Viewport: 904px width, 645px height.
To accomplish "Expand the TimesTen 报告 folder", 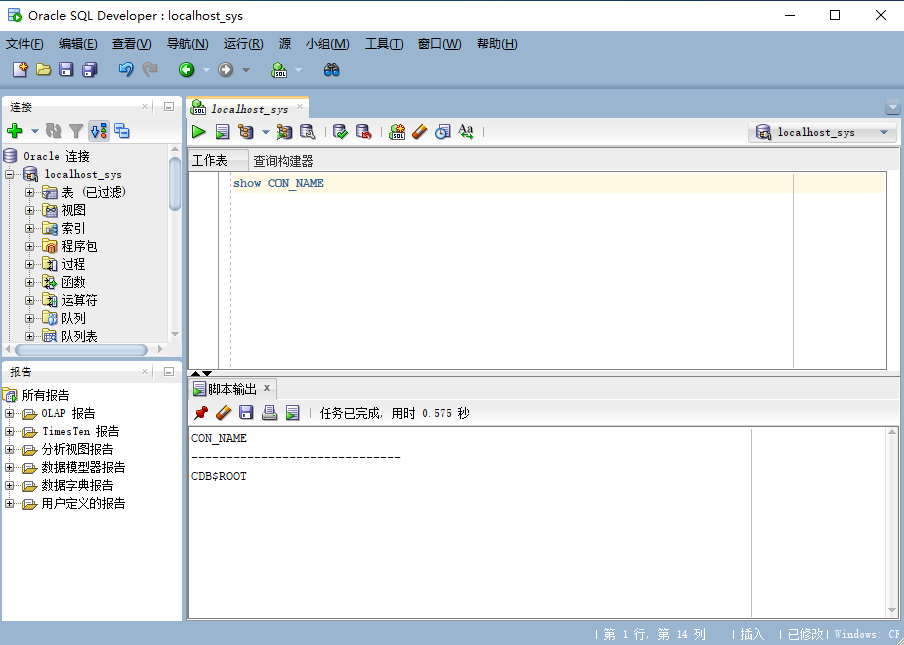I will pos(10,431).
